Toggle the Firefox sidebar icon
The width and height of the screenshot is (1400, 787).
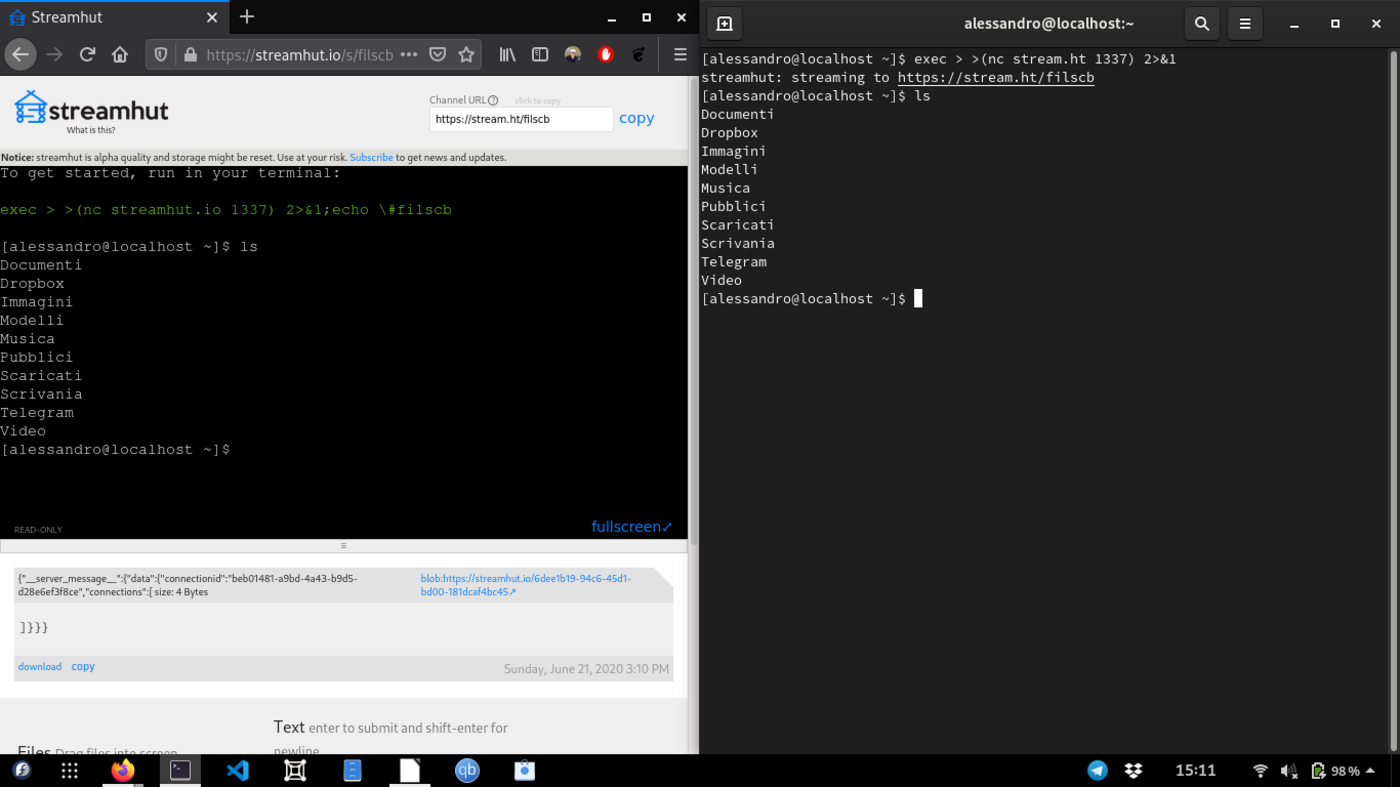click(x=539, y=55)
